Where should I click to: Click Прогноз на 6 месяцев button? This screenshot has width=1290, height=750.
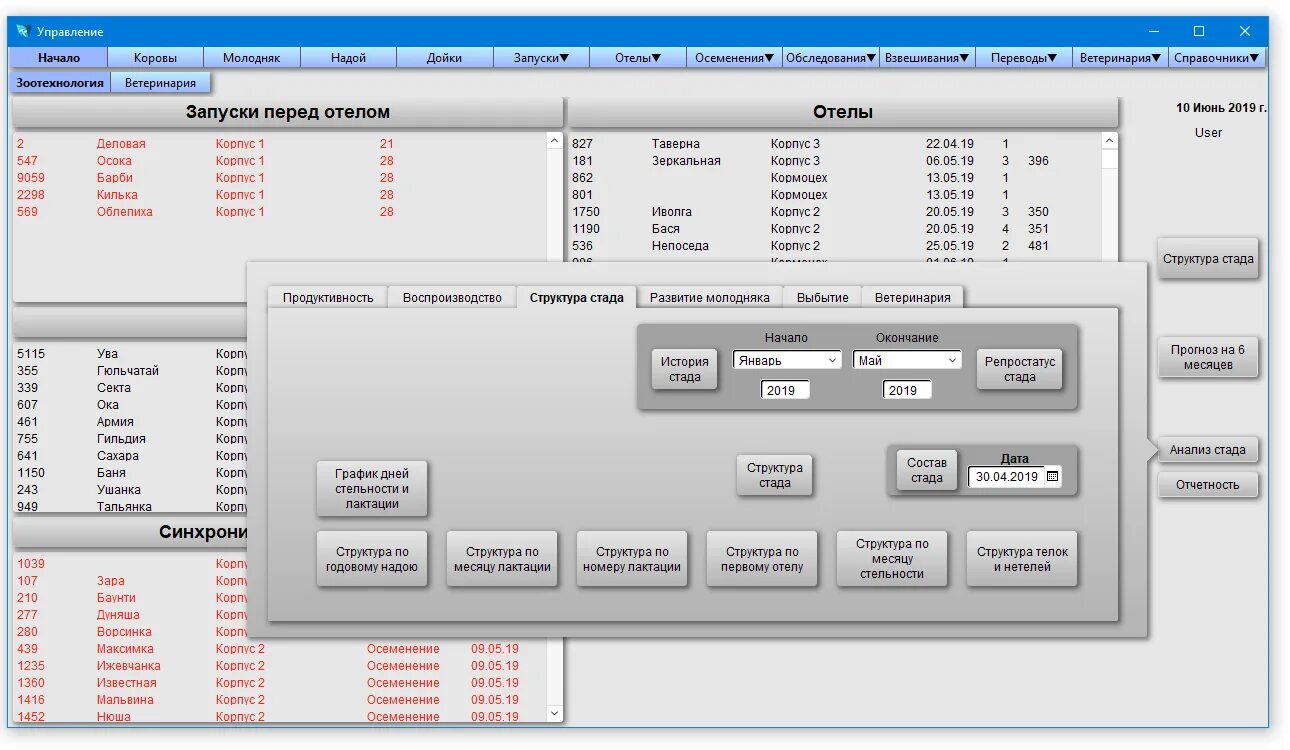pyautogui.click(x=1208, y=357)
